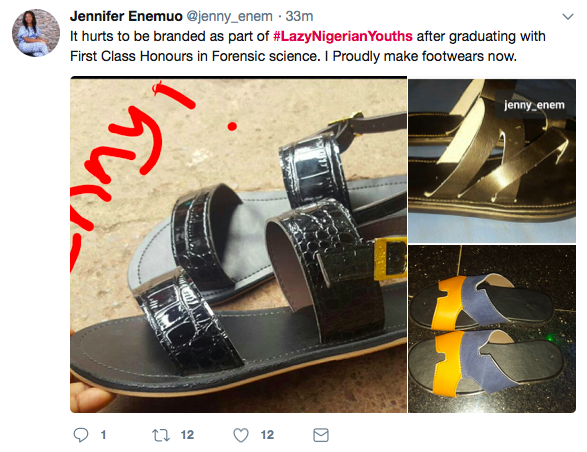View the large black sandals photo
This screenshot has height=452, width=587.
[238, 245]
